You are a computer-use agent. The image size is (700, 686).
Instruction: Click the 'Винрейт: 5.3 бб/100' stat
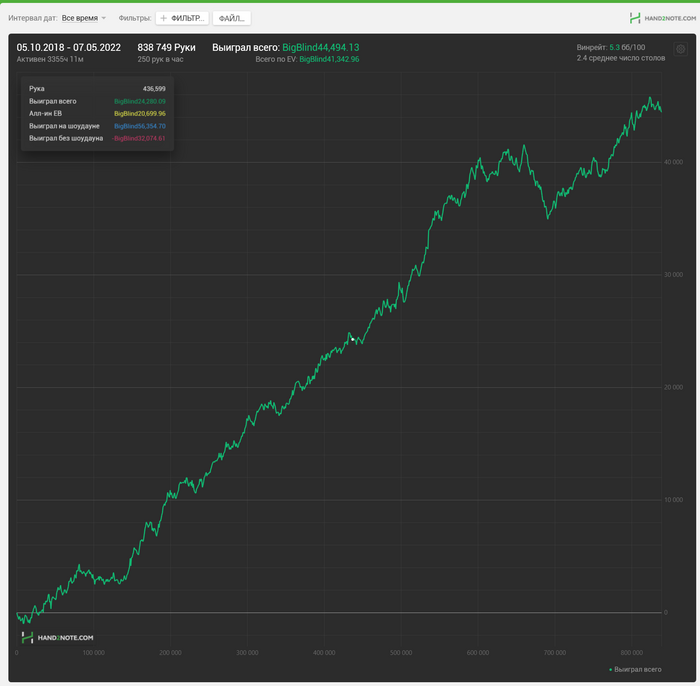click(611, 47)
